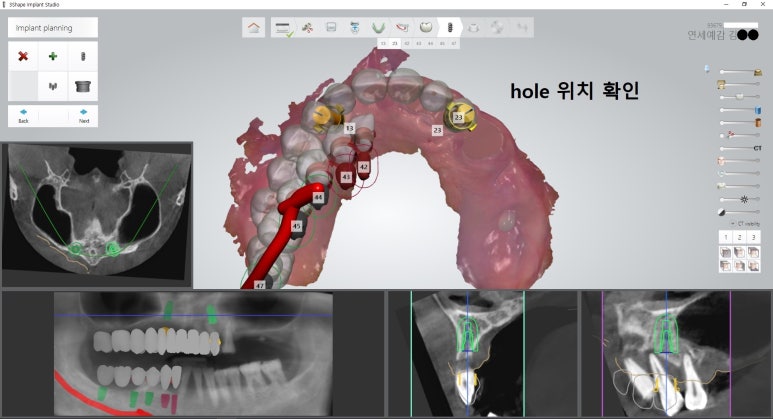Click the green plus add implant icon

(x=53, y=56)
